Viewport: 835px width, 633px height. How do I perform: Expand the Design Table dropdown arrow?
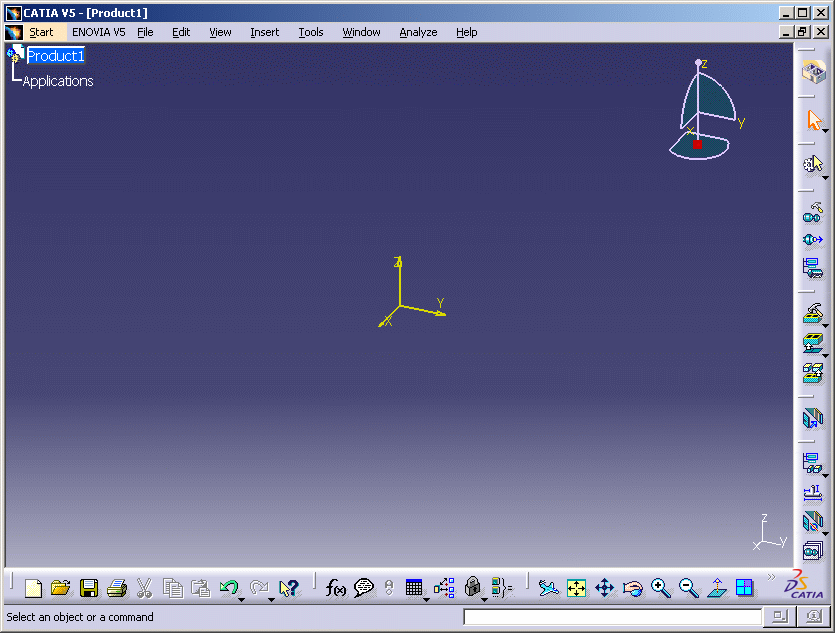point(426,600)
